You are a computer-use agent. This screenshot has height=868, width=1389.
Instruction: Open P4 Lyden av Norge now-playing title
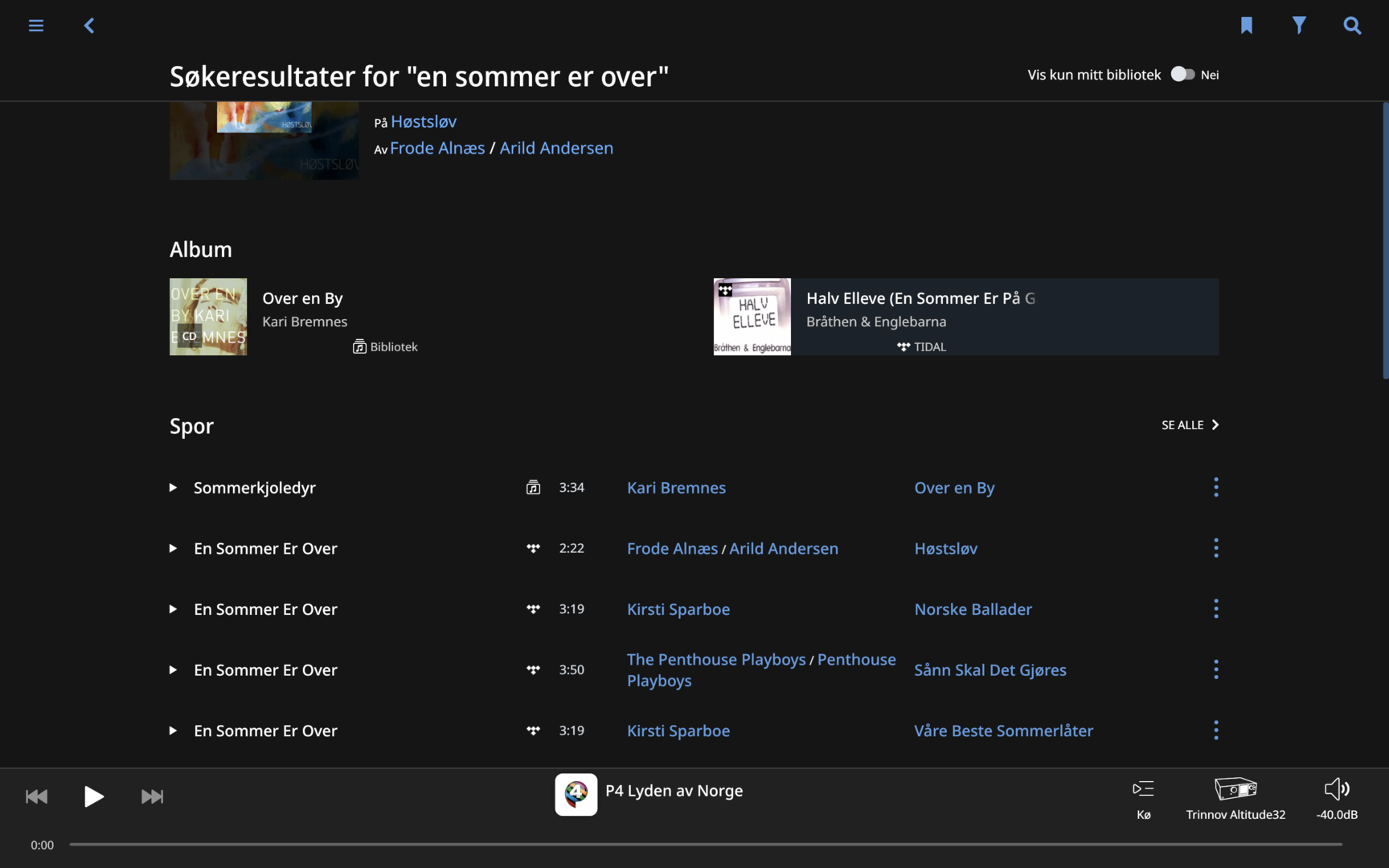[x=674, y=791]
